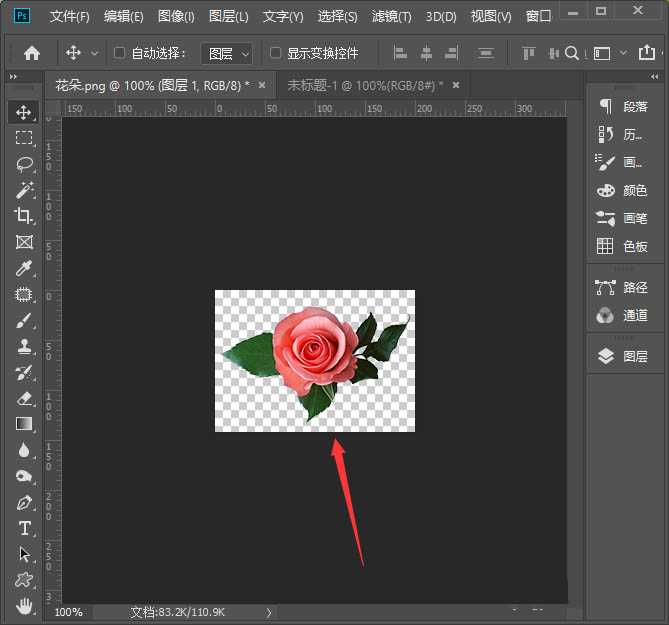Open the 滤镜(T) menu

coord(391,17)
